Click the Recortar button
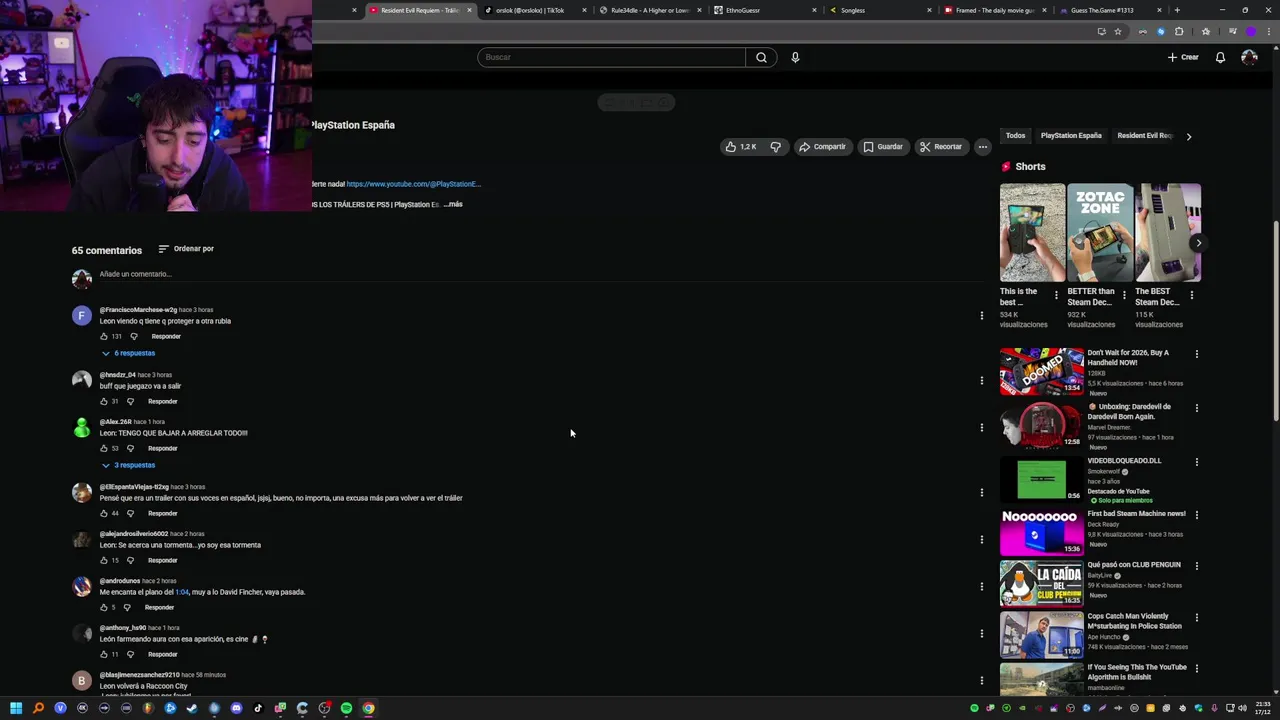This screenshot has height=720, width=1280. point(941,147)
